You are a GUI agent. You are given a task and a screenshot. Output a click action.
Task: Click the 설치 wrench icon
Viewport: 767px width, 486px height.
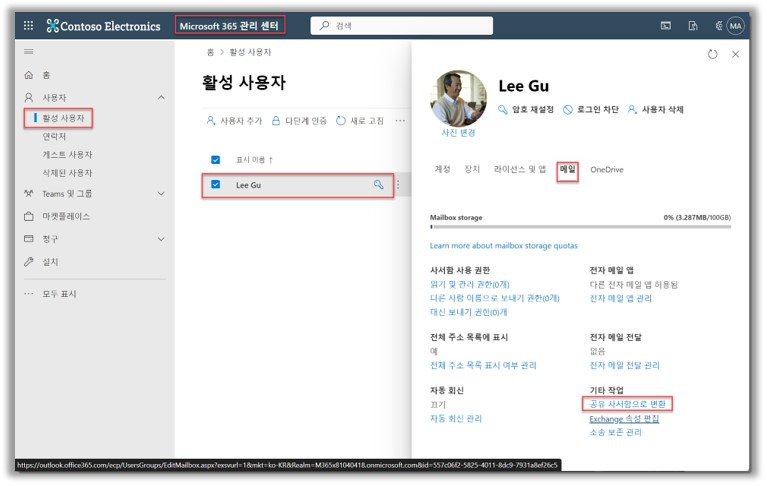(29, 262)
